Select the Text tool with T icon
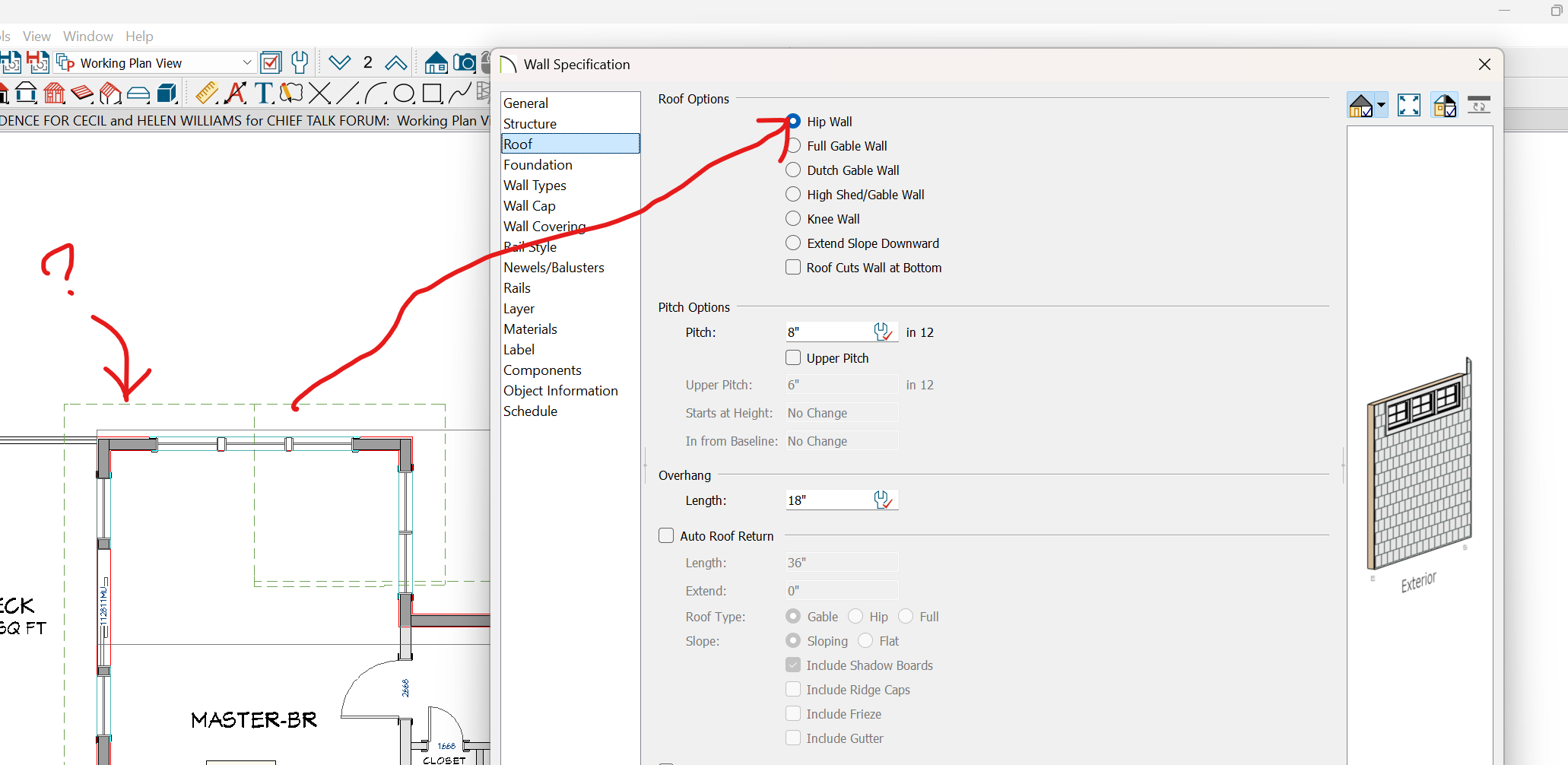The image size is (1568, 765). 264,93
